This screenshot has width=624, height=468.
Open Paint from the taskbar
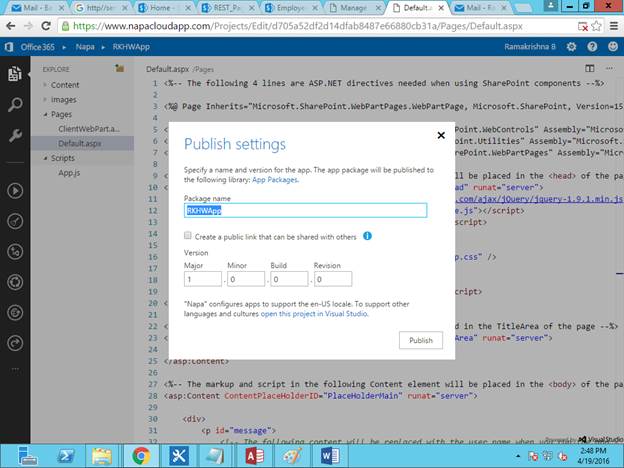coord(292,456)
